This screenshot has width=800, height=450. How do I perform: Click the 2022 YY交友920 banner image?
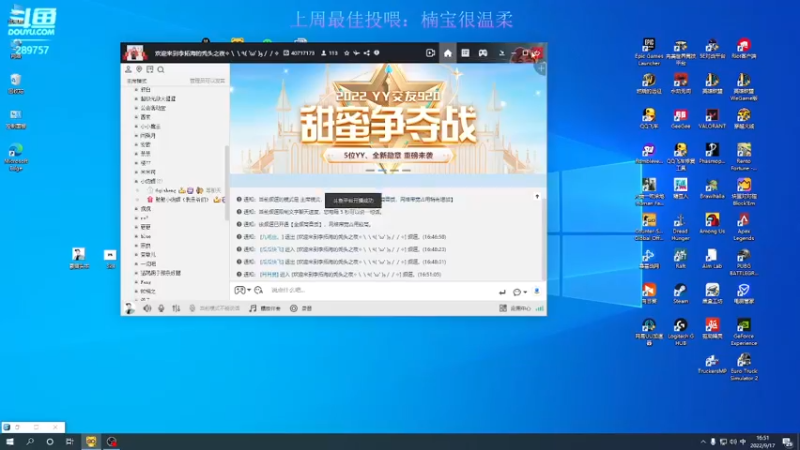pos(388,119)
